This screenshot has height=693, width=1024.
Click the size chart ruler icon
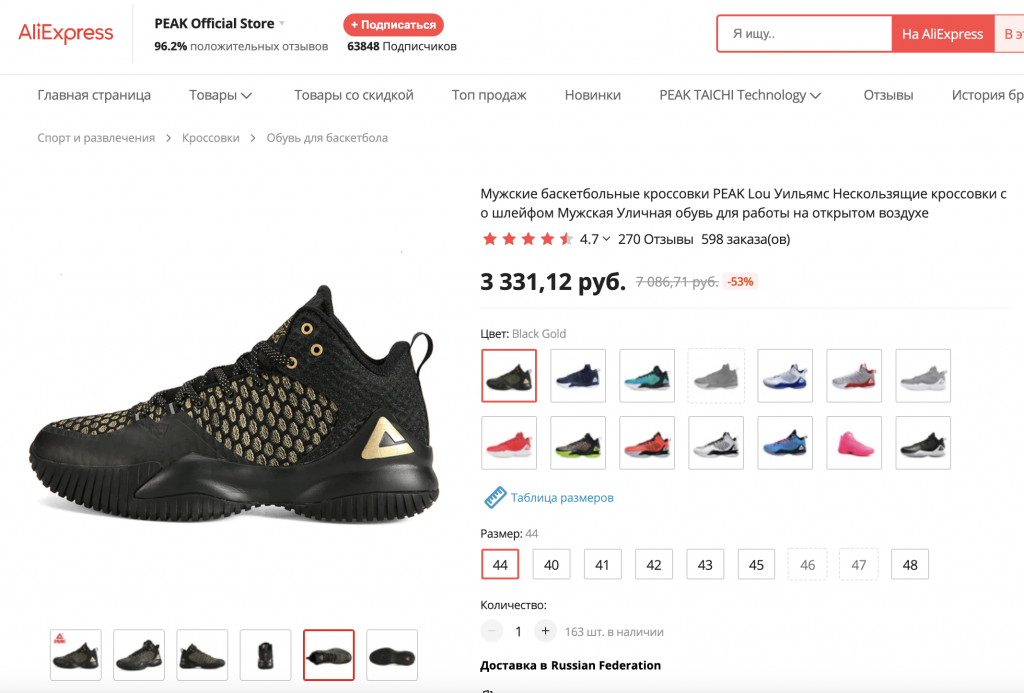(495, 497)
